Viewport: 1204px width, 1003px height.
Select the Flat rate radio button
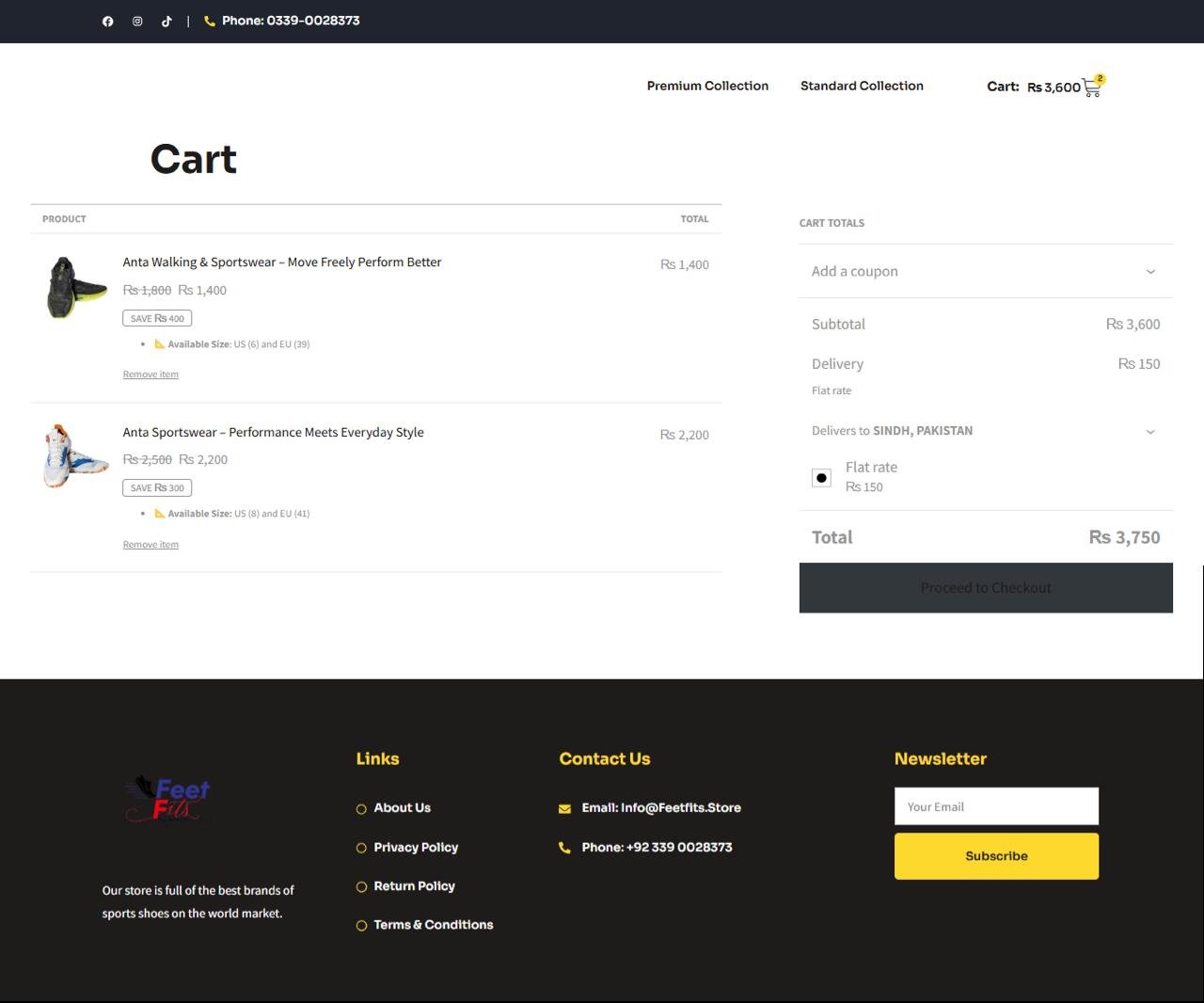[821, 478]
